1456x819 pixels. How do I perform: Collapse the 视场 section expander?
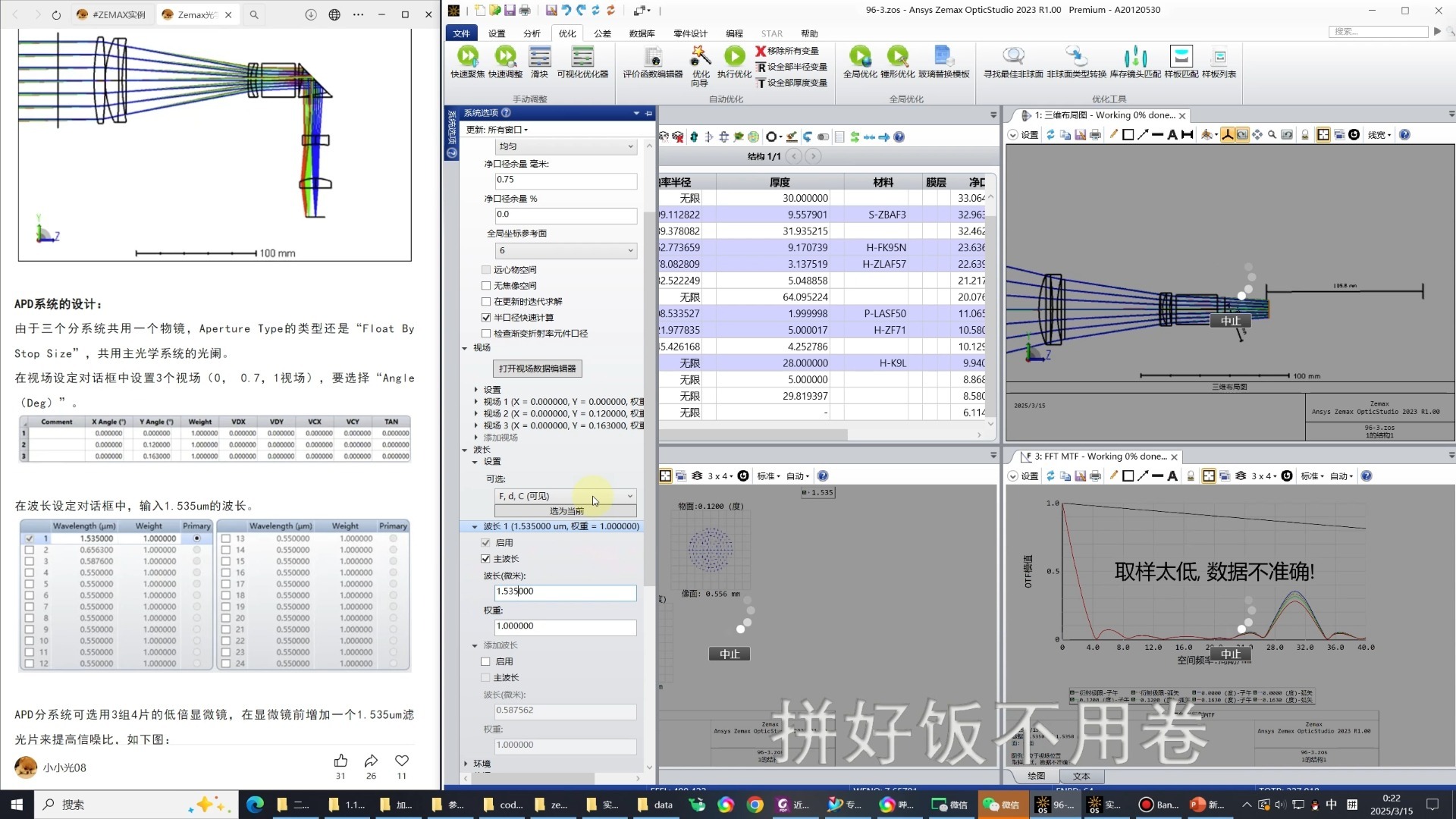point(466,348)
